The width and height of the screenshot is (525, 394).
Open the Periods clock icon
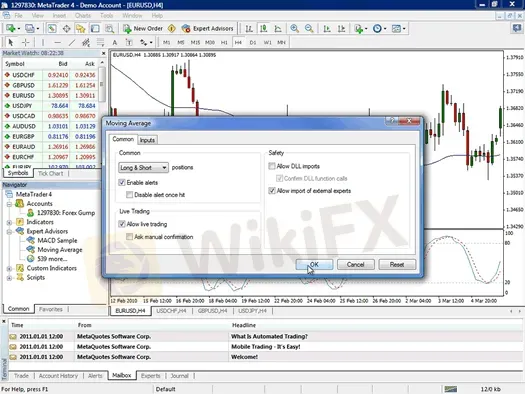point(379,28)
